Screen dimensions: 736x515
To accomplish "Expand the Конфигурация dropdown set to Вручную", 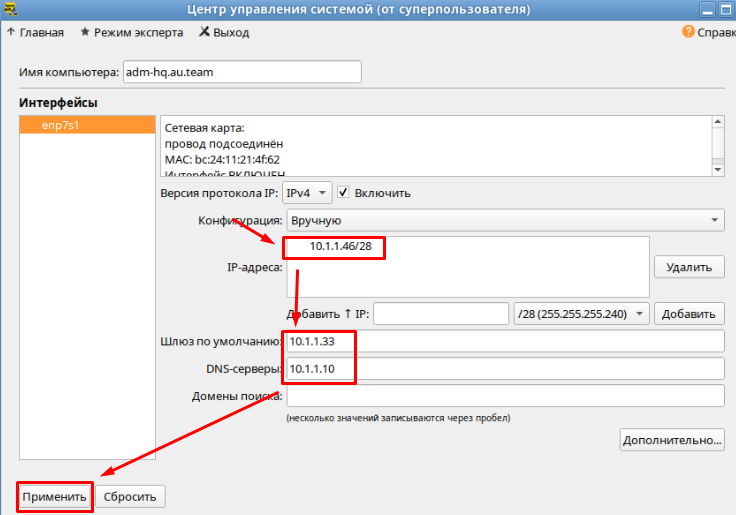I will tap(505, 220).
